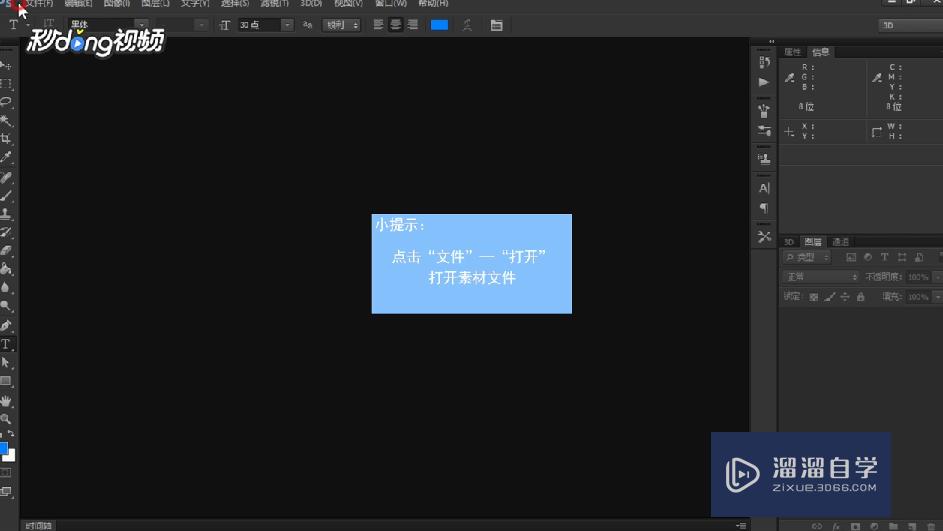Lock transparent pixels
The width and height of the screenshot is (943, 531).
814,297
